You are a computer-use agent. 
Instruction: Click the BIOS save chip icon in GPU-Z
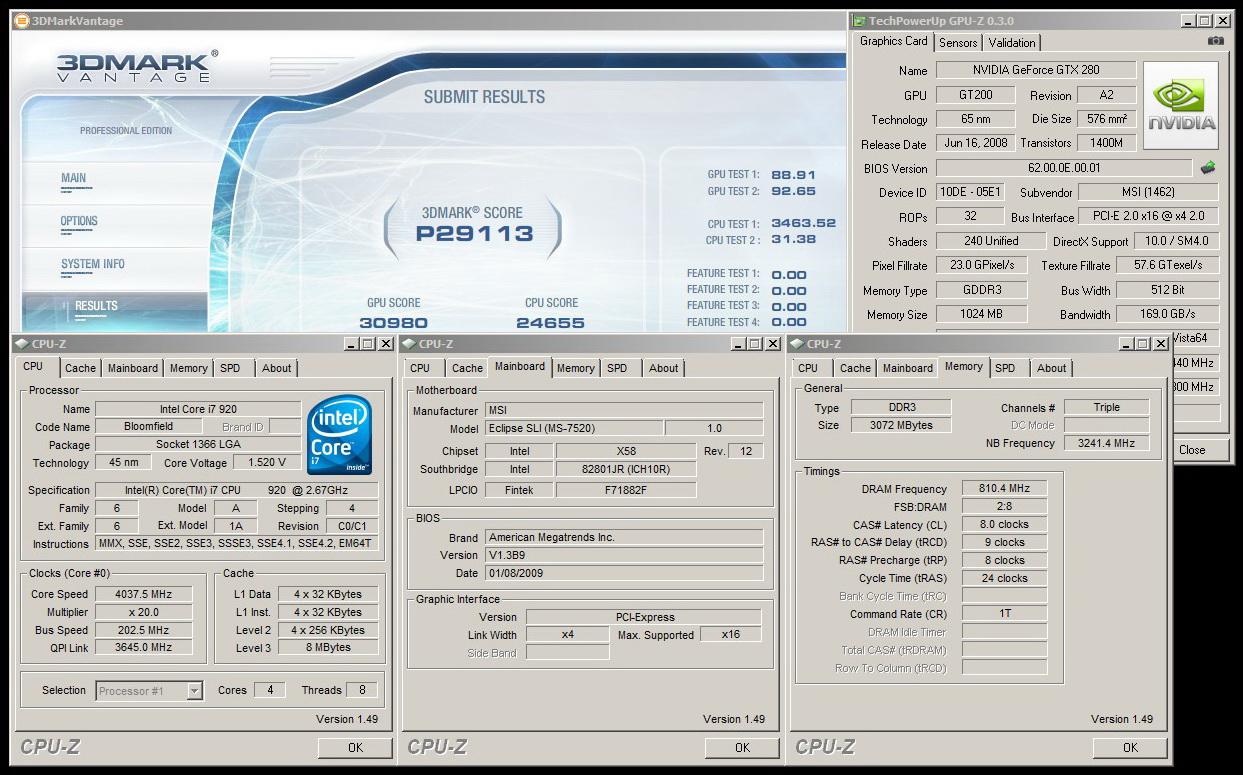tap(1208, 168)
